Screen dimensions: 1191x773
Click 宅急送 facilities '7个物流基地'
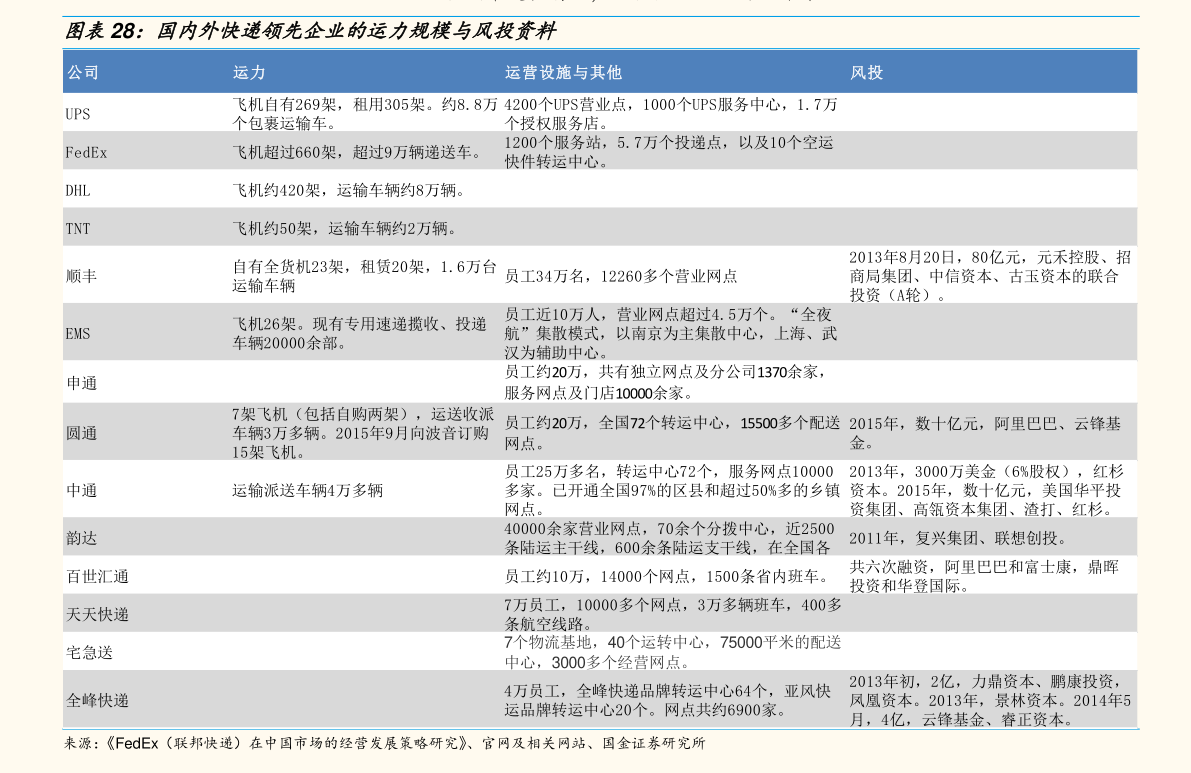(x=548, y=643)
